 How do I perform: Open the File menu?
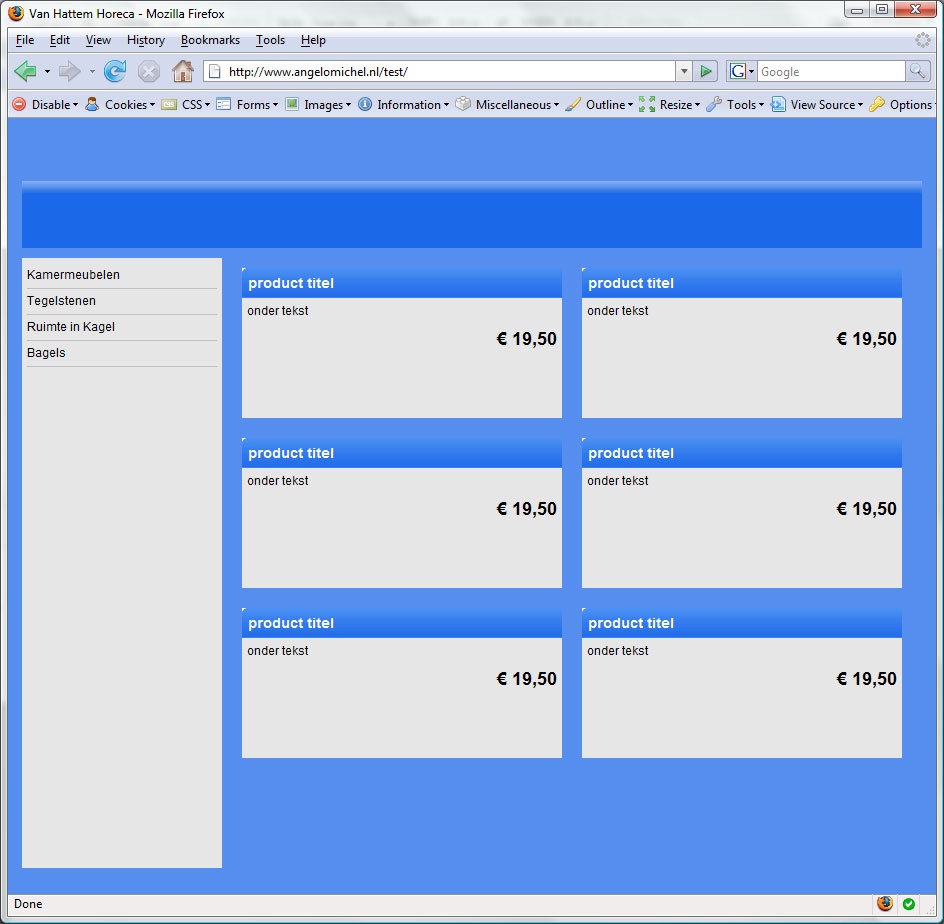coord(25,40)
